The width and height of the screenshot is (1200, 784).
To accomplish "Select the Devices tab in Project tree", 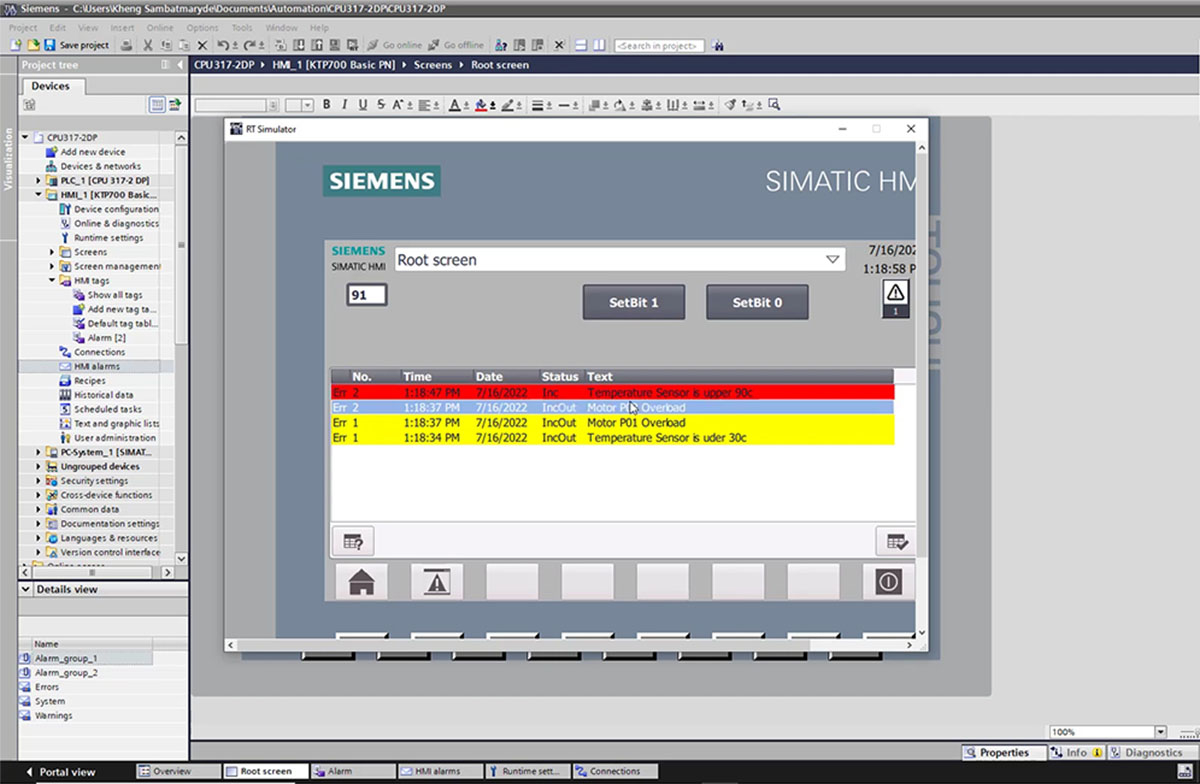I will coord(50,86).
